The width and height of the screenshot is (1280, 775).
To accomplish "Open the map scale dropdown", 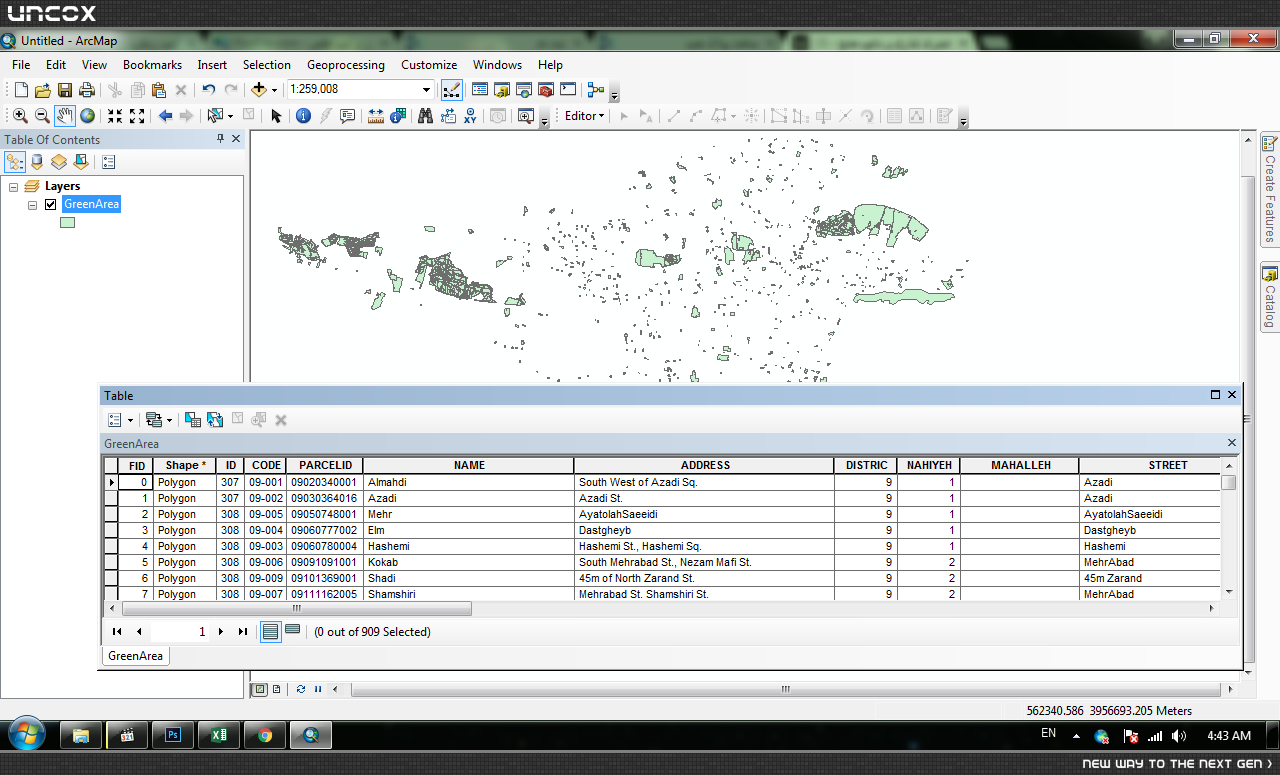I will (426, 89).
